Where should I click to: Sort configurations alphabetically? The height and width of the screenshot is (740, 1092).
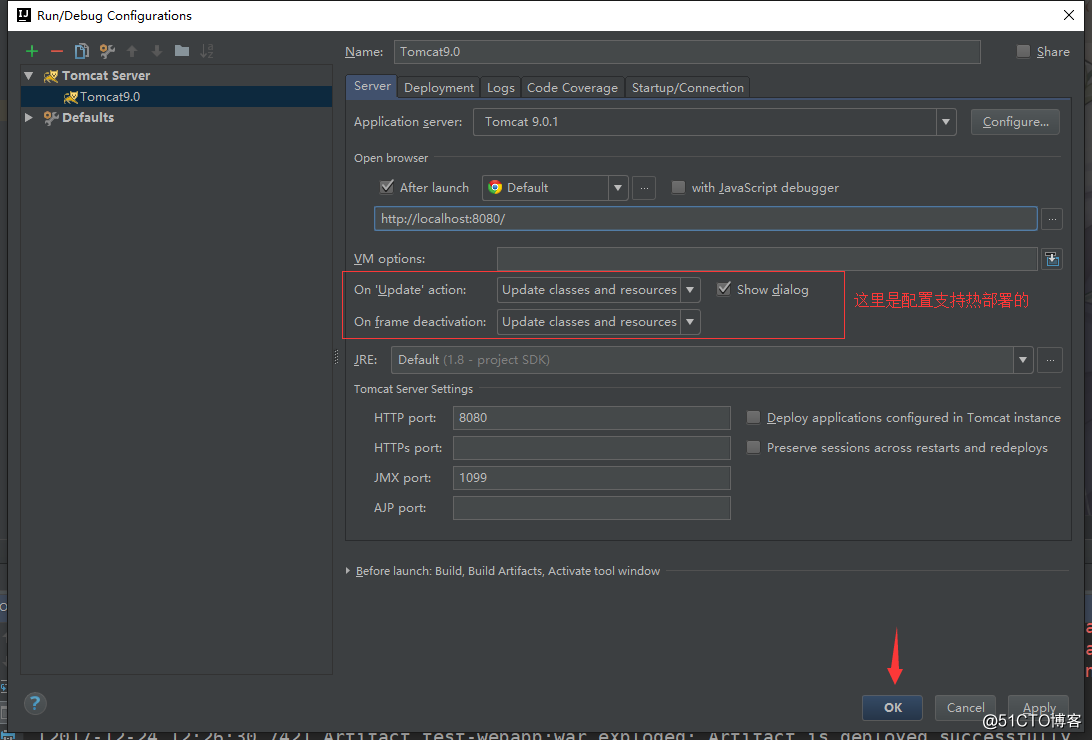[x=207, y=51]
